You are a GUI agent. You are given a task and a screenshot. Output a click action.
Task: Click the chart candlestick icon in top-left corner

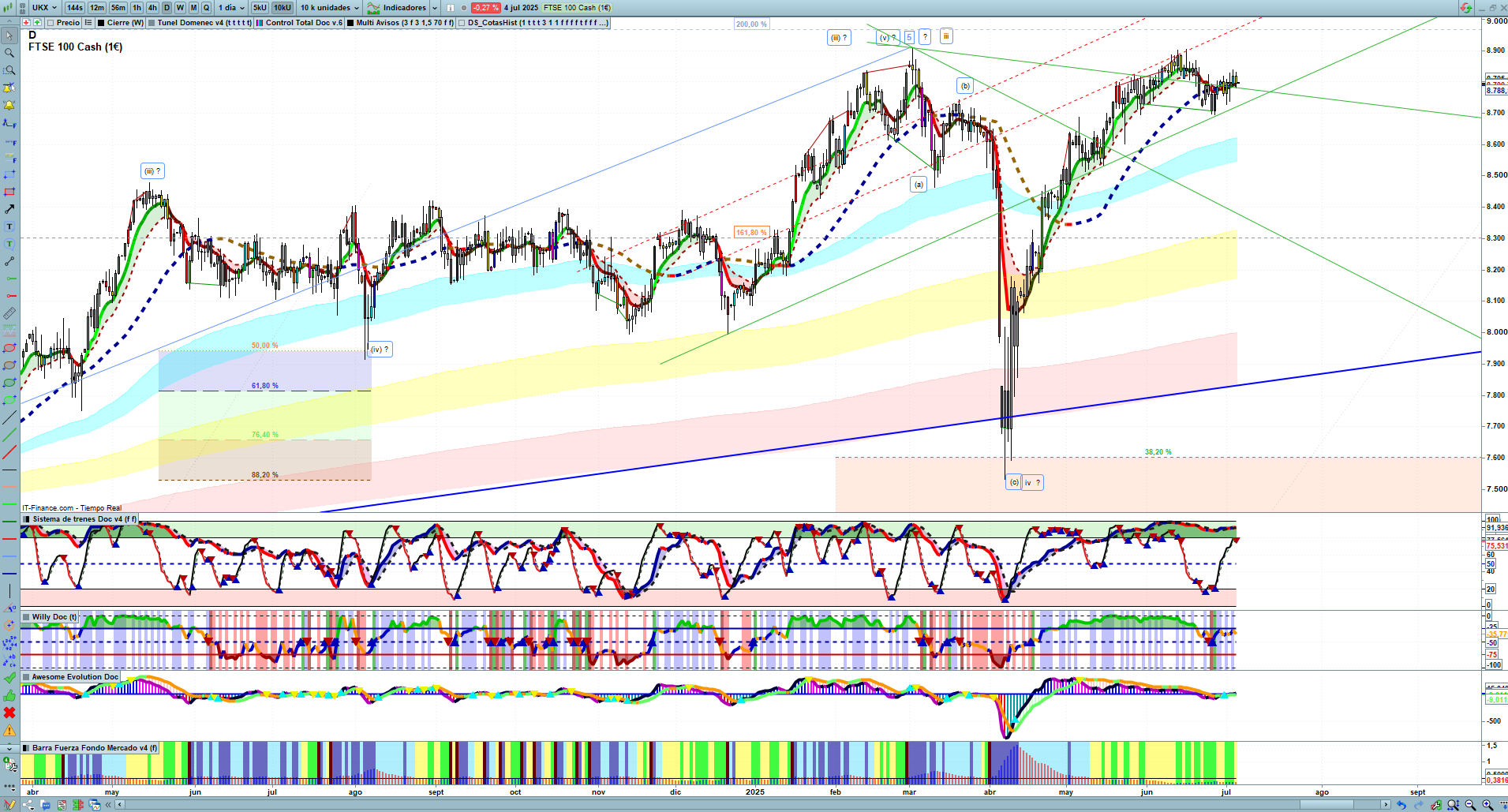coord(8,8)
